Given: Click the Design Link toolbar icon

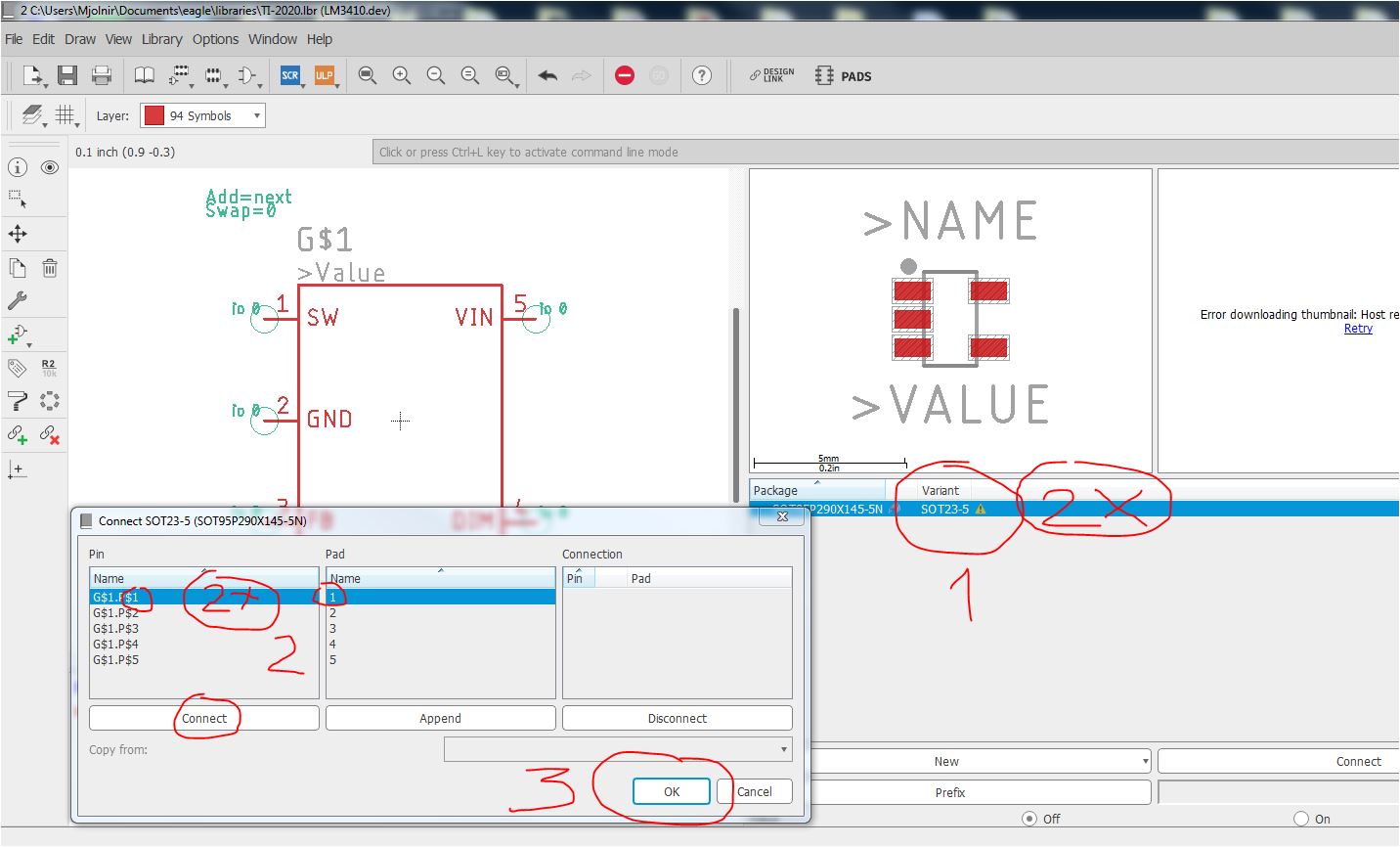Looking at the screenshot, I should click(771, 75).
